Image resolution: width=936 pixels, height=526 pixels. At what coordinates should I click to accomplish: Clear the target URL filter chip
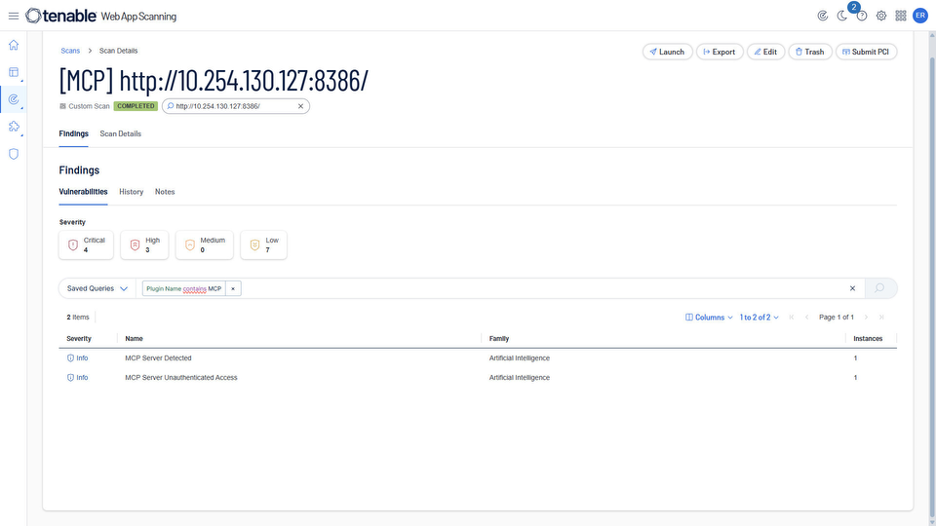301,106
